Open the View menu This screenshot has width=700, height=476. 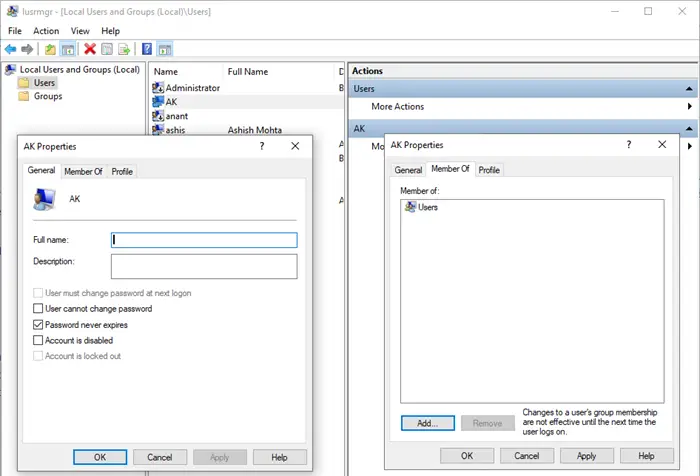pos(80,31)
